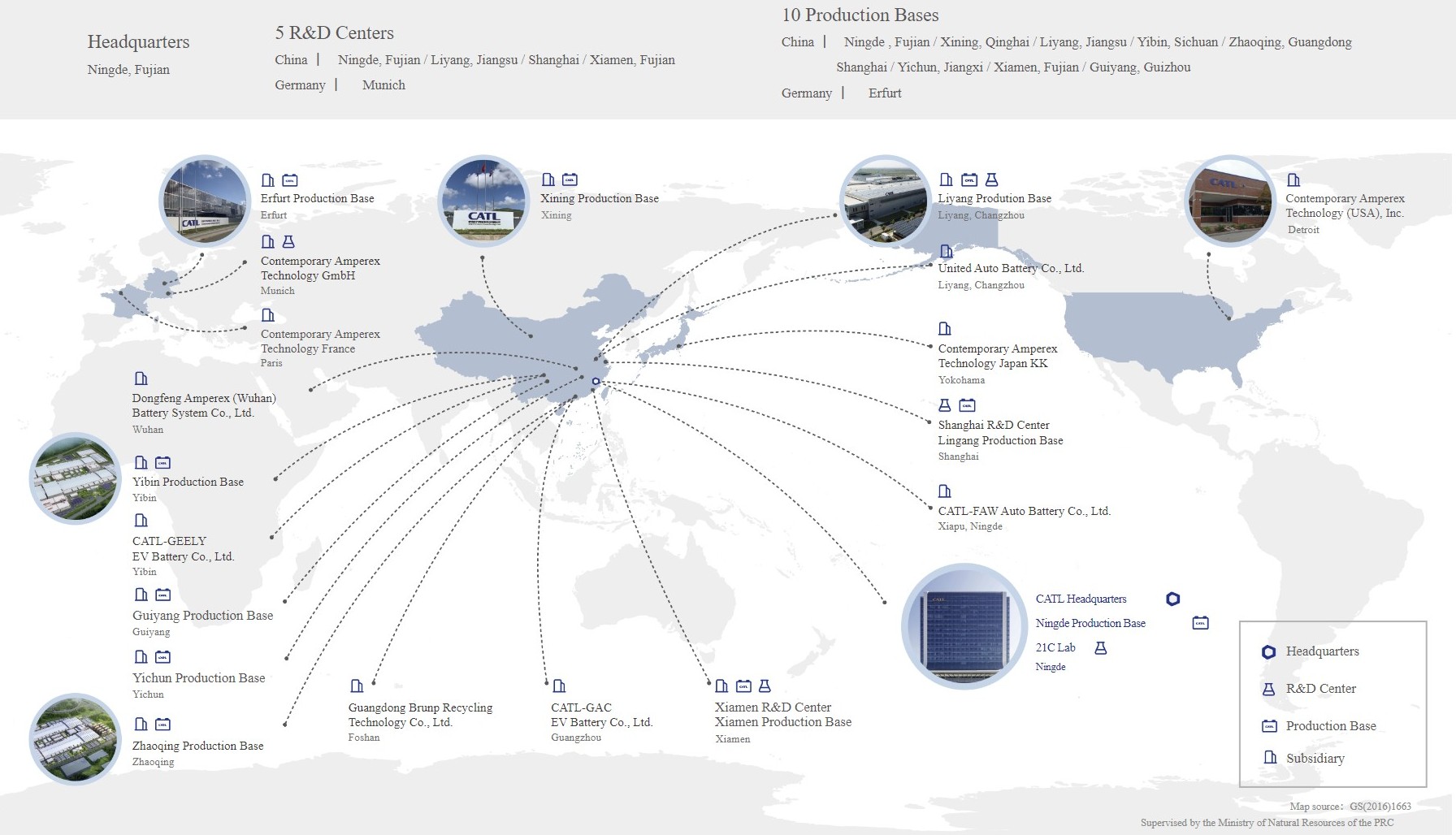Click the "Ningde Production Base" label
Viewport: 1456px width, 835px height.
(x=1090, y=623)
